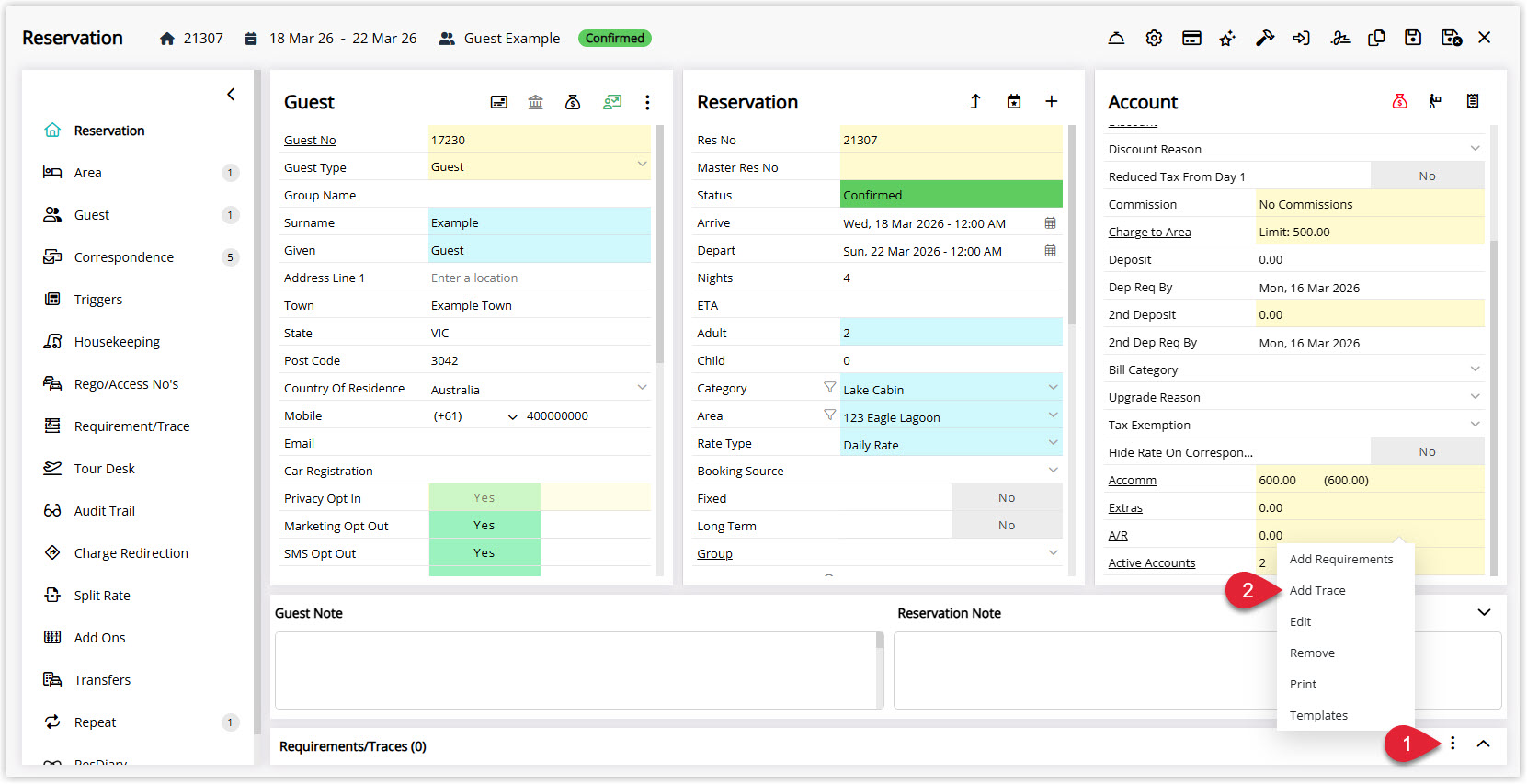Select Add Requirements from context menu
This screenshot has height=784, width=1527.
tap(1340, 559)
